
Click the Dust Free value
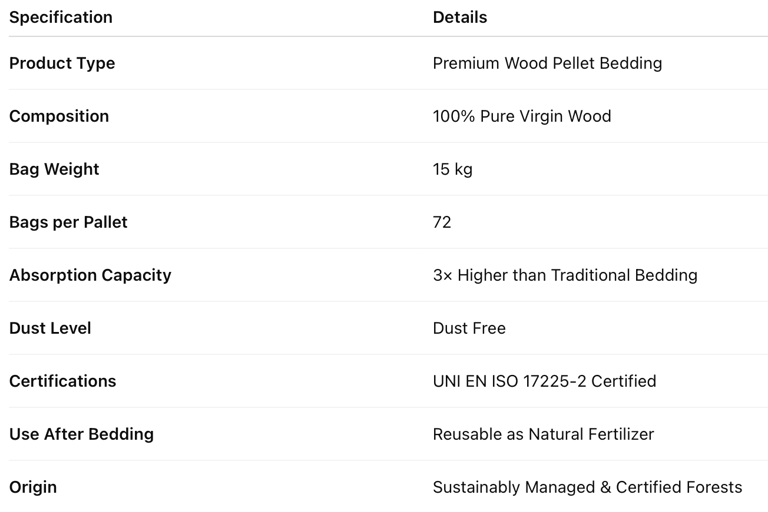coord(469,328)
